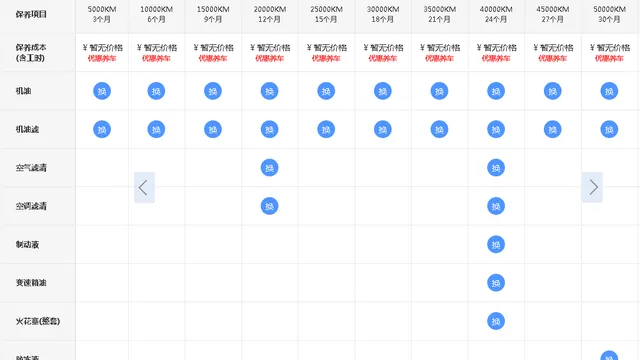Image resolution: width=640 pixels, height=360 pixels.
Task: Click the 变速箱油 row label
Action: pos(31,283)
